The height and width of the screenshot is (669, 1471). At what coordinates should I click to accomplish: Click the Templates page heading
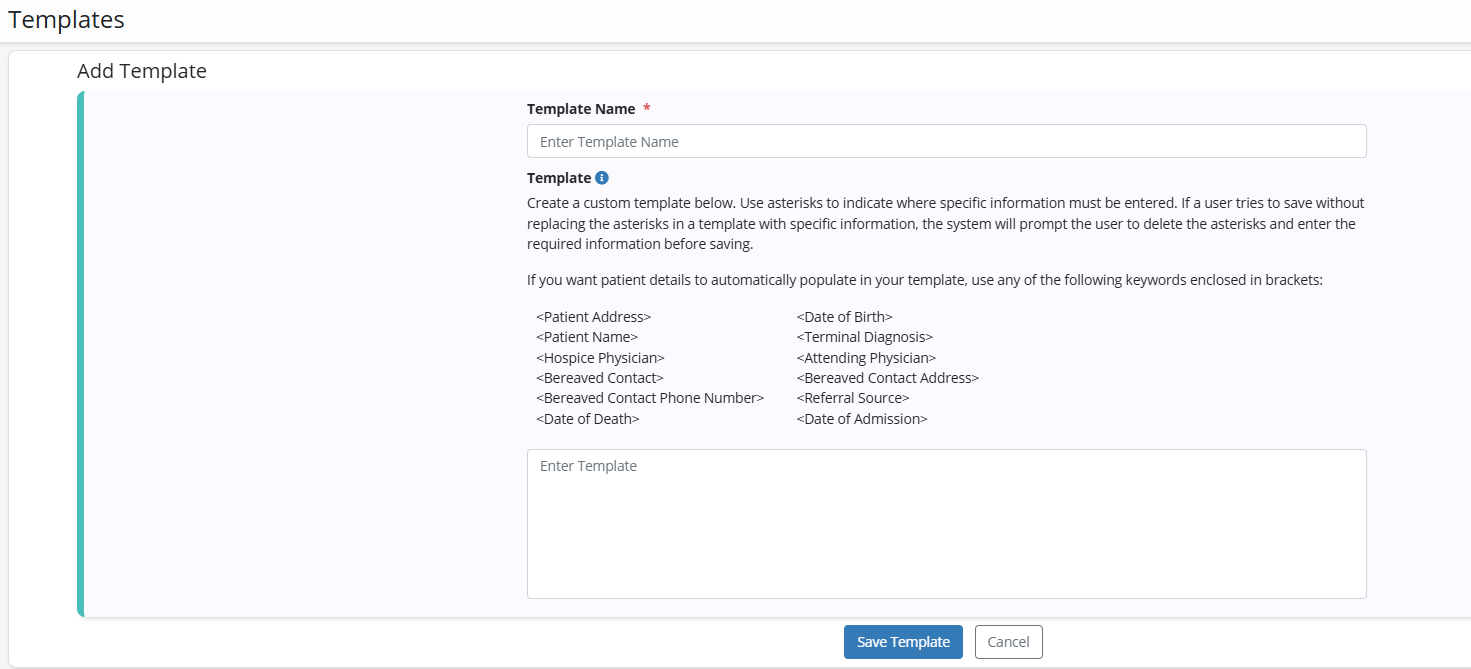67,19
